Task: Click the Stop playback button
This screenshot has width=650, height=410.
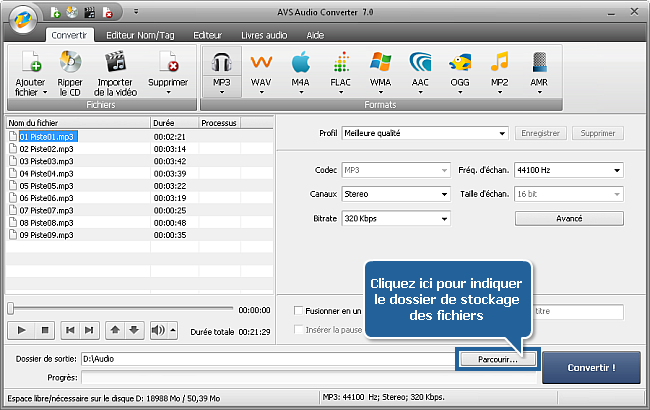Action: pyautogui.click(x=44, y=329)
